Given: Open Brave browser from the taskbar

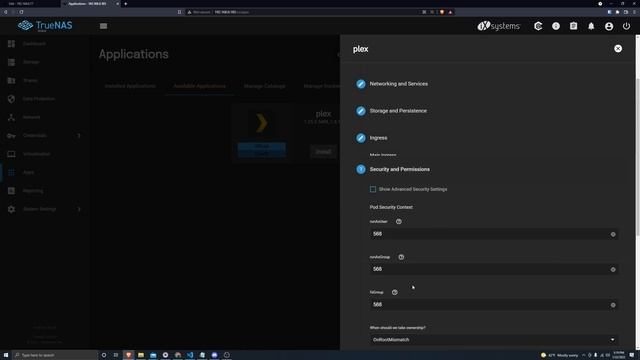Looking at the screenshot, I should (x=129, y=355).
